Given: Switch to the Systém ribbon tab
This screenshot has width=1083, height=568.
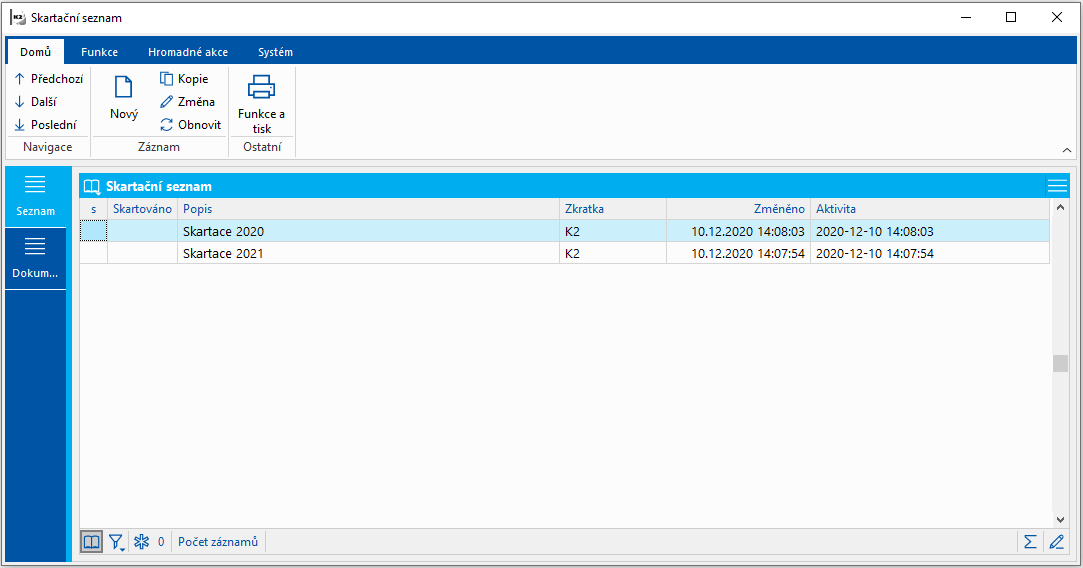Looking at the screenshot, I should pyautogui.click(x=275, y=52).
